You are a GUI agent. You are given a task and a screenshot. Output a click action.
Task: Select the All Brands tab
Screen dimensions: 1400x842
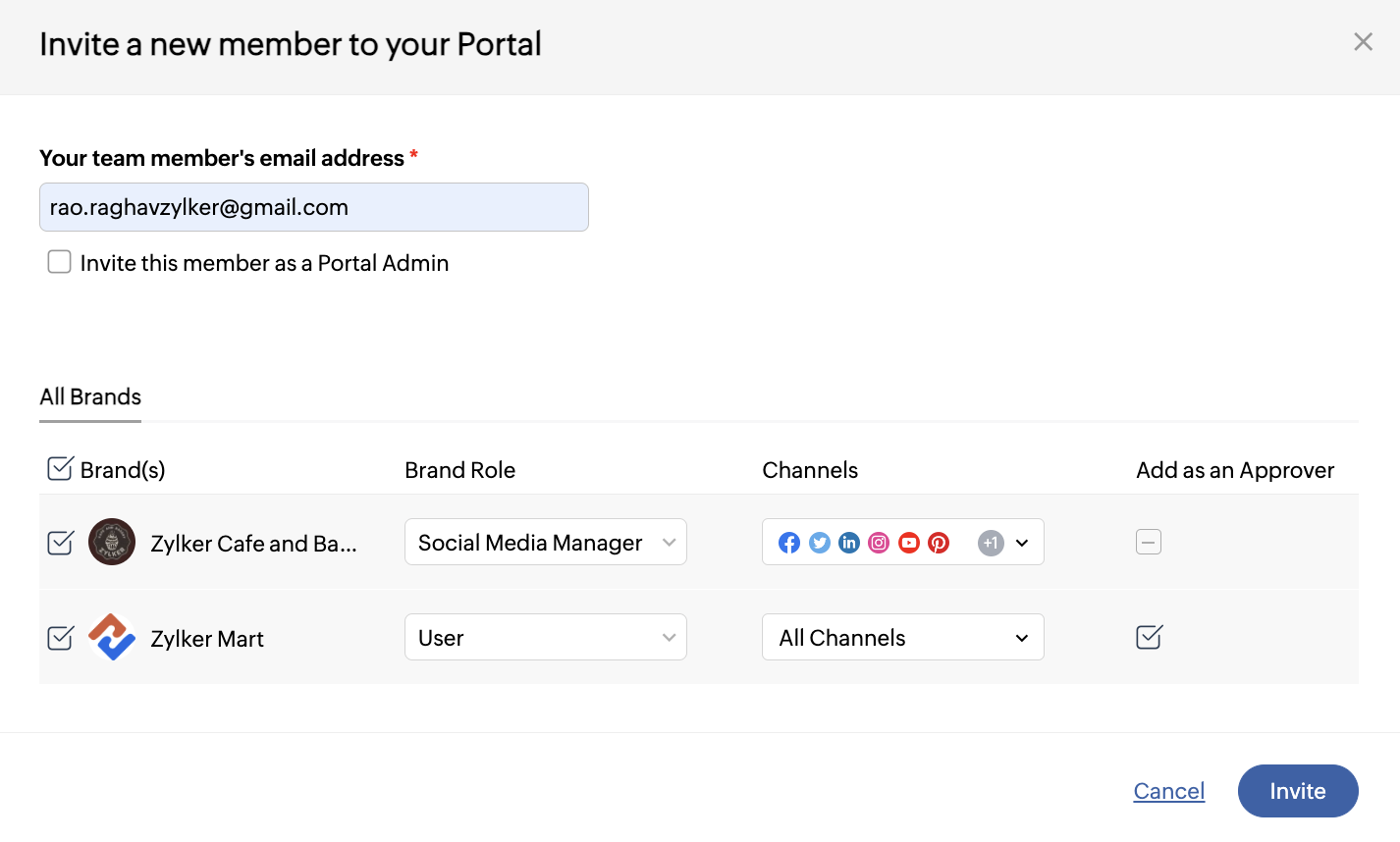90,396
